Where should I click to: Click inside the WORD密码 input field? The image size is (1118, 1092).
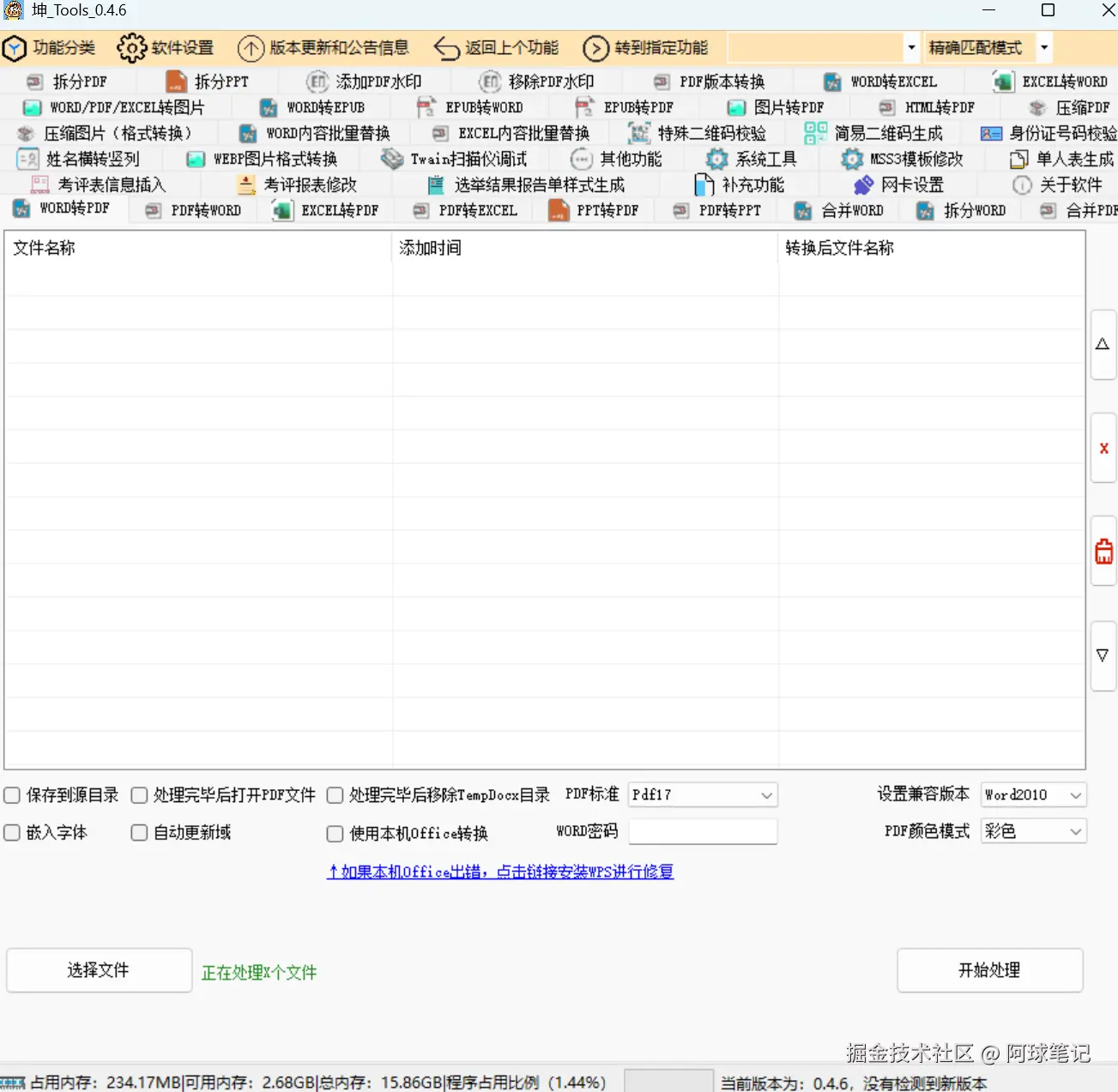point(702,831)
